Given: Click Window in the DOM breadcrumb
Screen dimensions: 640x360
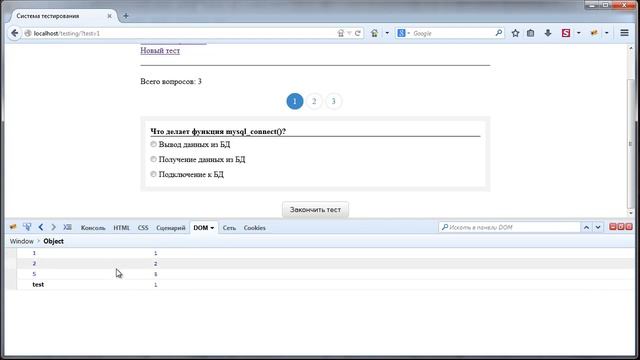Looking at the screenshot, I should pos(22,241).
